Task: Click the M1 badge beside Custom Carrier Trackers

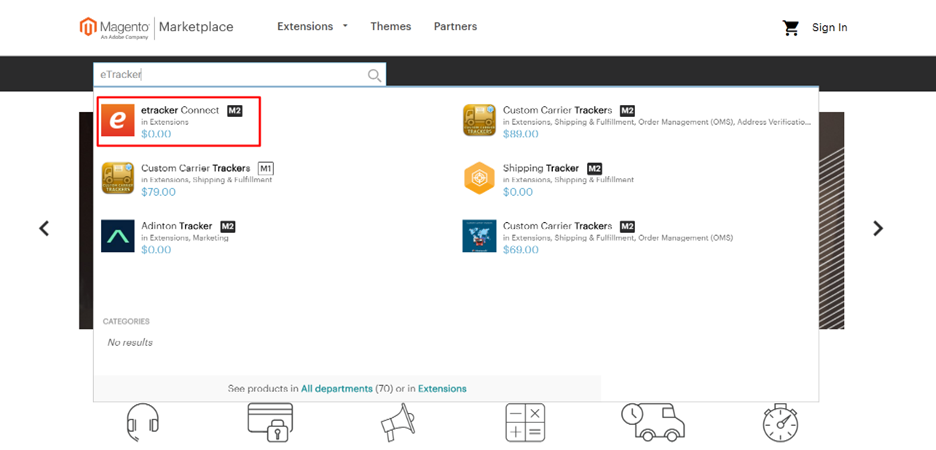Action: (266, 168)
